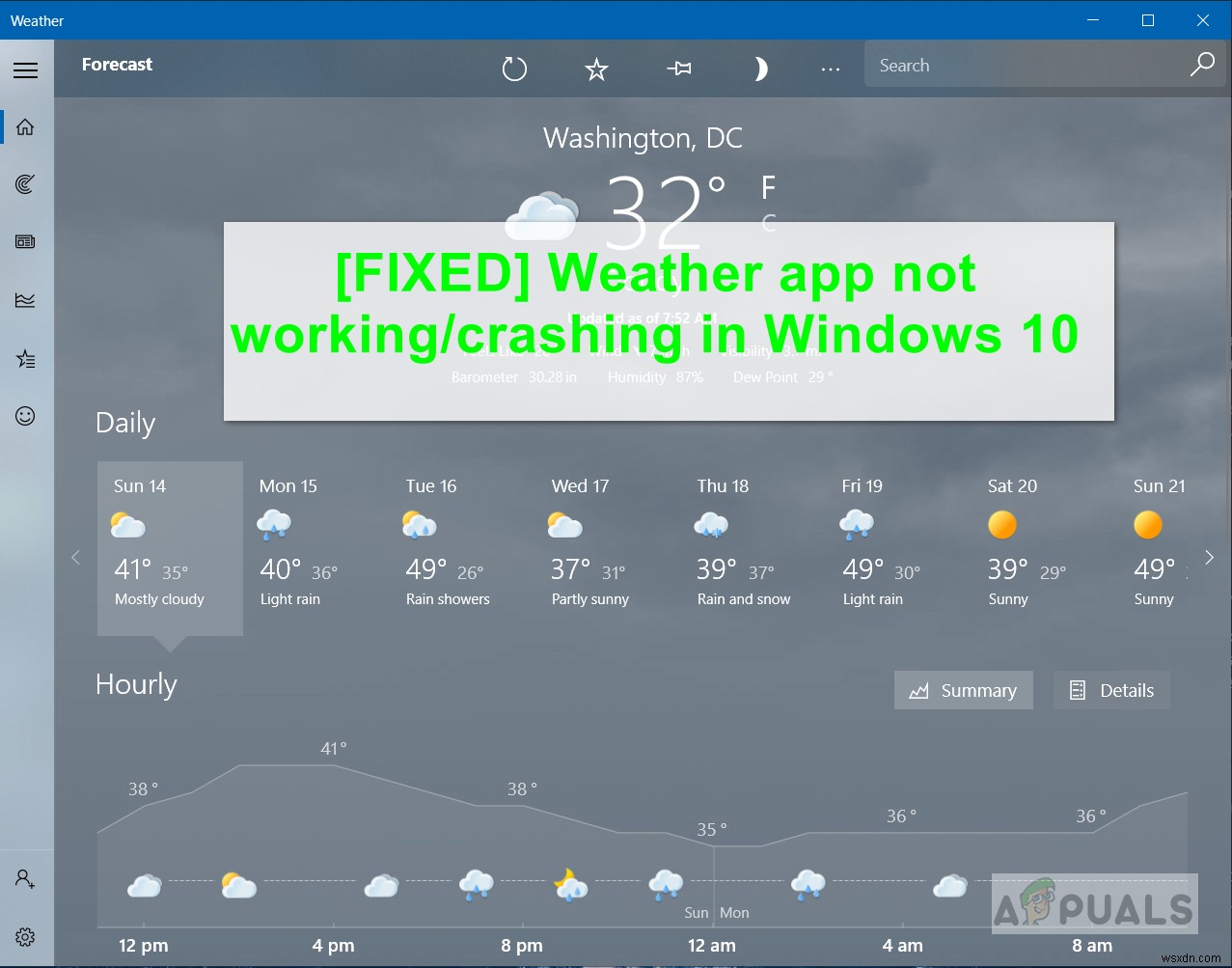Show previous days in Daily

(75, 557)
